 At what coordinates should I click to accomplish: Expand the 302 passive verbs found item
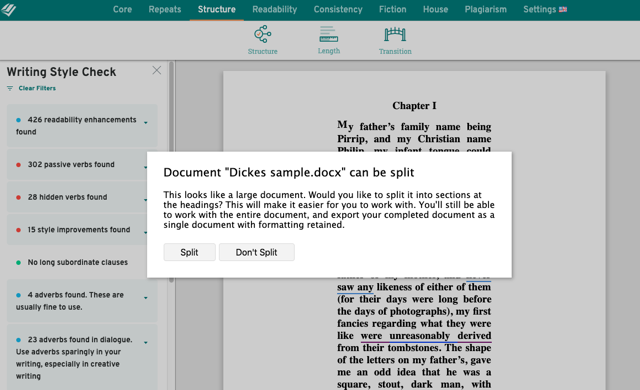(x=146, y=167)
